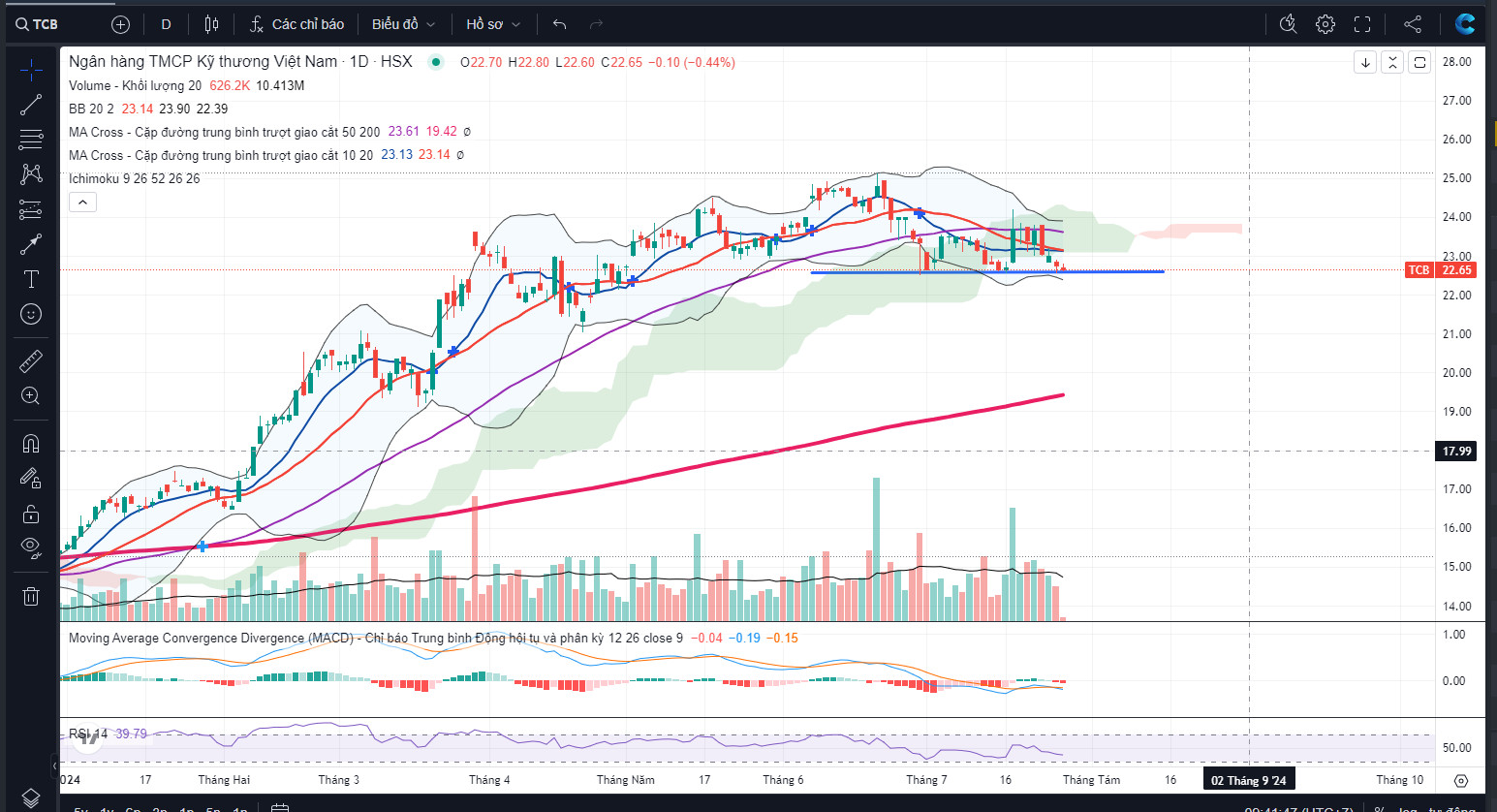
Task: Expand the Hồ sơ dropdown menu
Action: click(x=493, y=24)
